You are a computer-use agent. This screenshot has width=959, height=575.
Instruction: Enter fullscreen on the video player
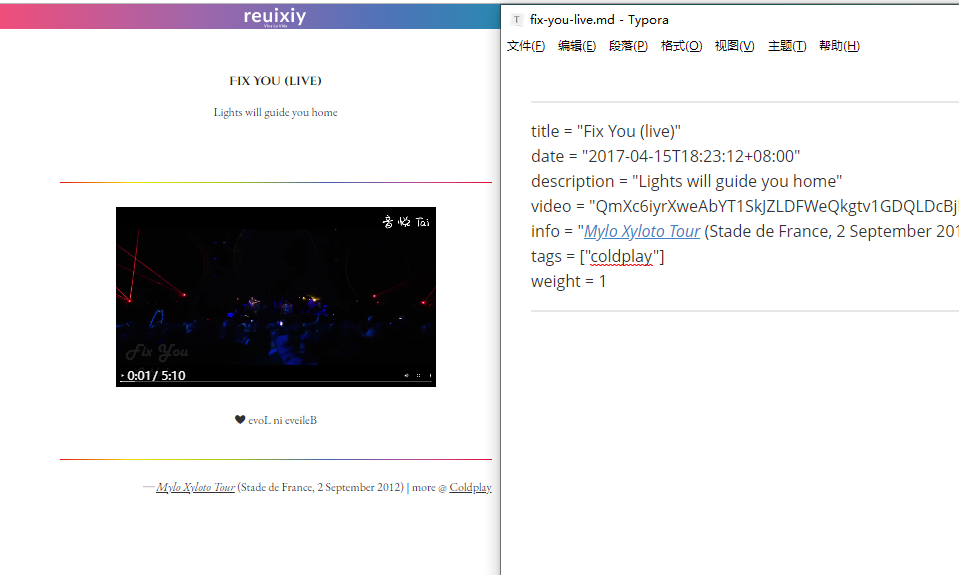418,376
